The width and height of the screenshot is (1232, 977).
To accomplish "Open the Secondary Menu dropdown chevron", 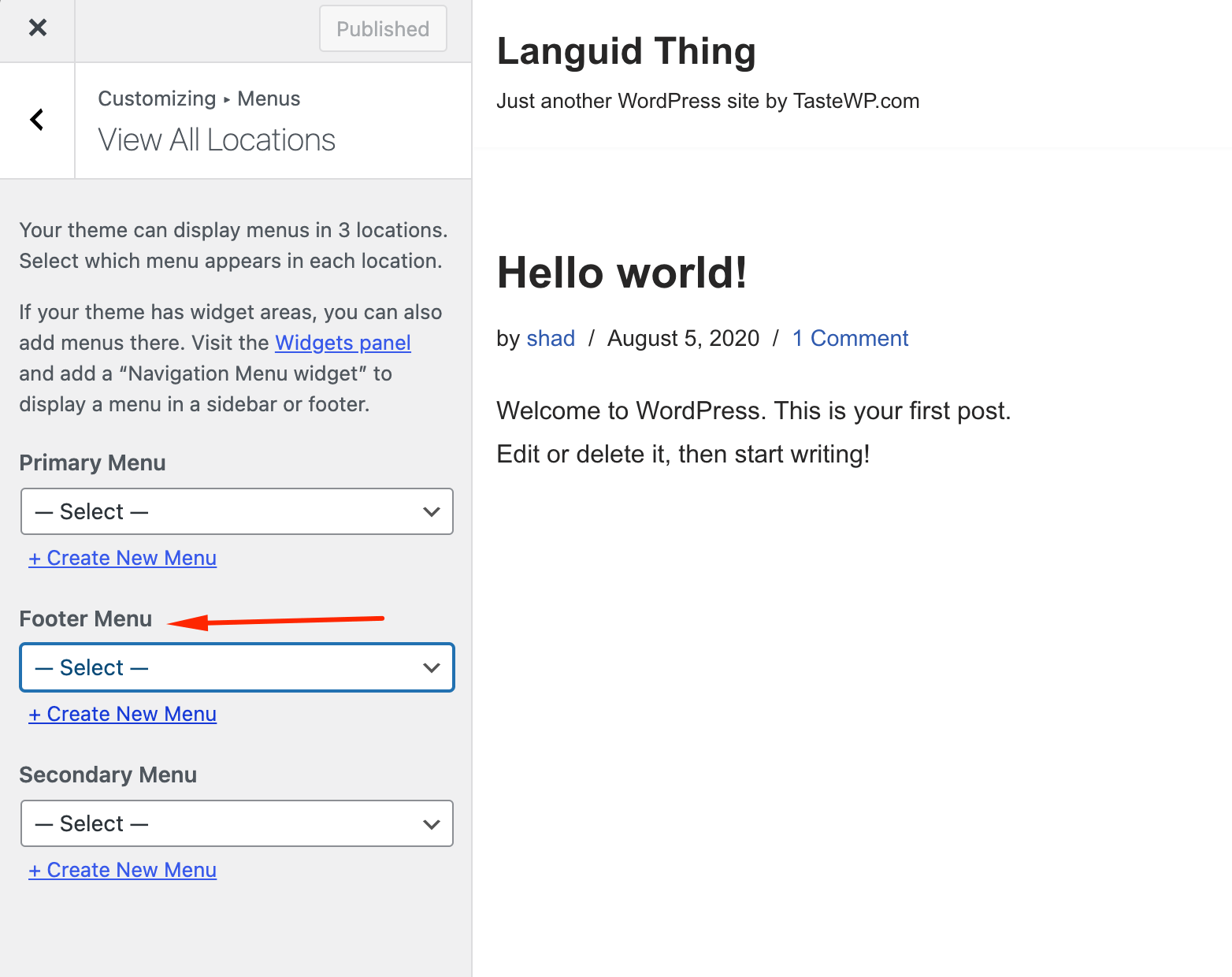I will point(431,823).
